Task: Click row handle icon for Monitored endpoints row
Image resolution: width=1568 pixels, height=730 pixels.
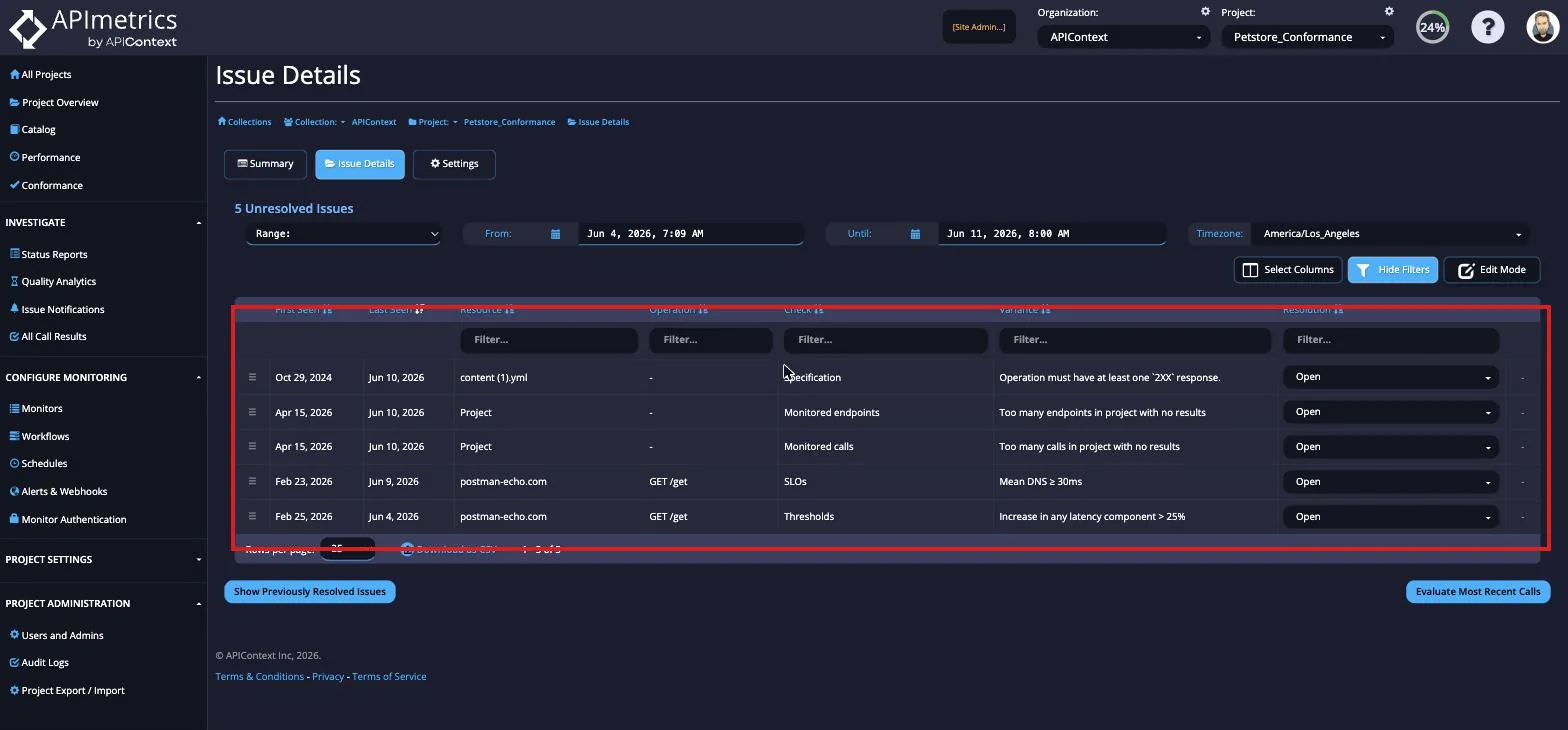Action: point(252,412)
